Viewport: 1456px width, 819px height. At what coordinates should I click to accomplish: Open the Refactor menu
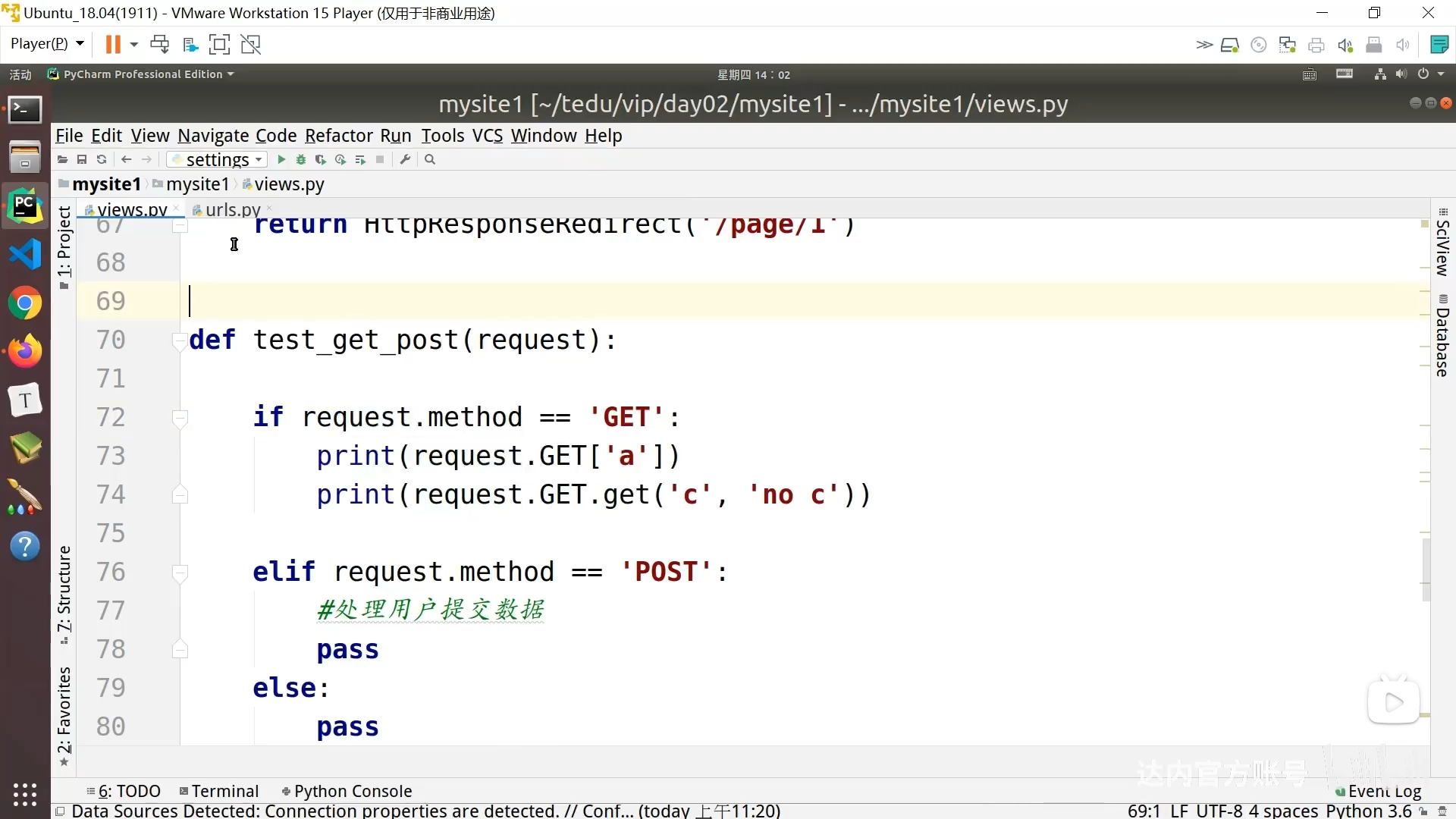coord(338,136)
